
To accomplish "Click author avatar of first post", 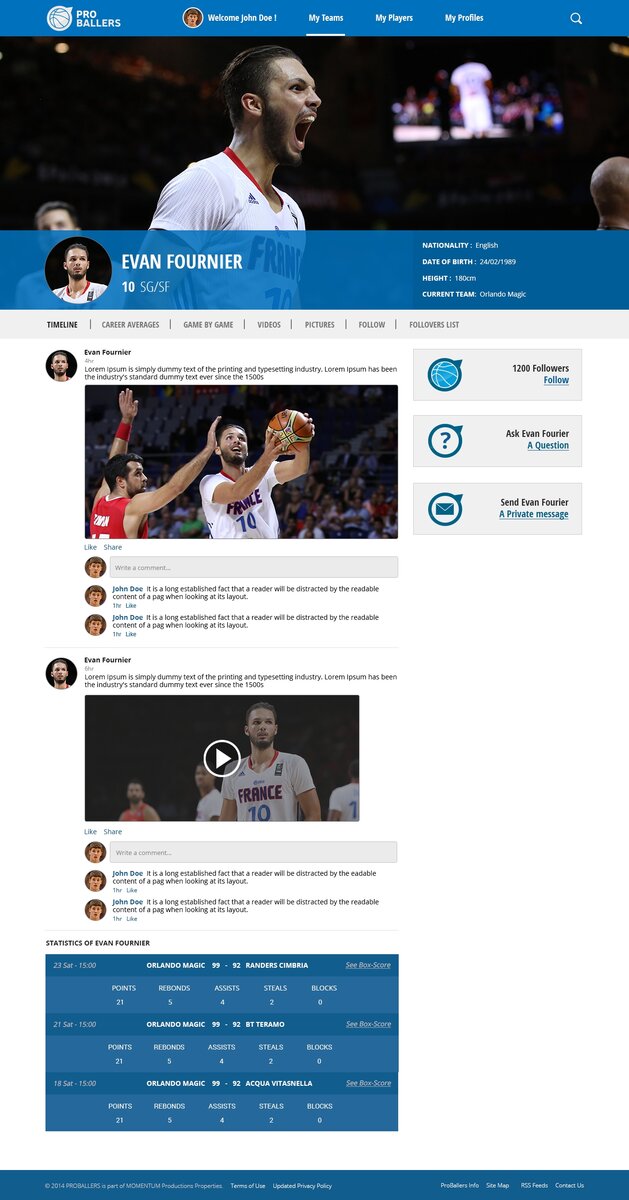I will tap(61, 366).
